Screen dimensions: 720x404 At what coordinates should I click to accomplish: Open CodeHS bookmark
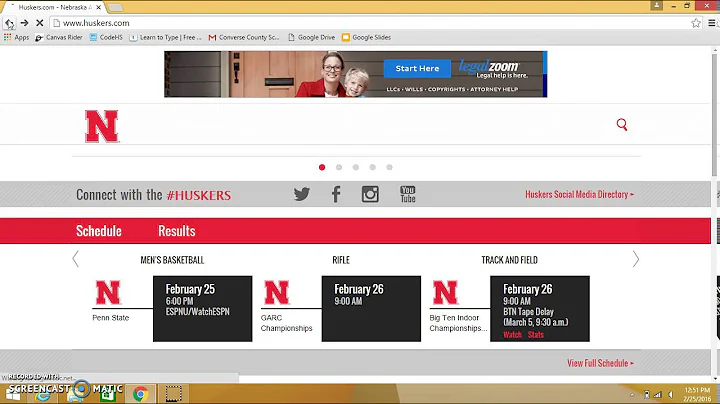[106, 38]
